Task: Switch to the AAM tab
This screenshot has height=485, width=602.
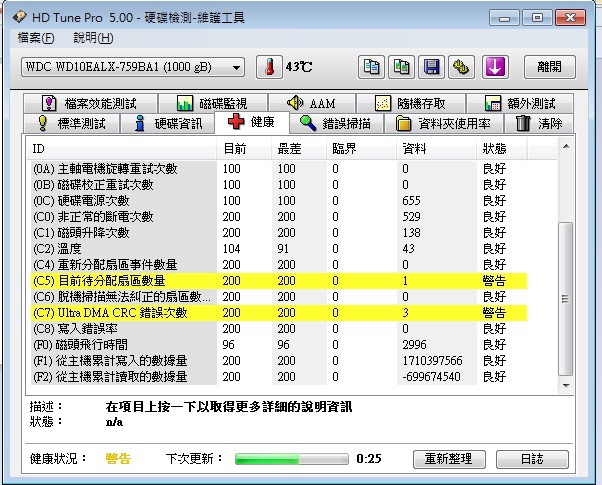Action: point(312,103)
